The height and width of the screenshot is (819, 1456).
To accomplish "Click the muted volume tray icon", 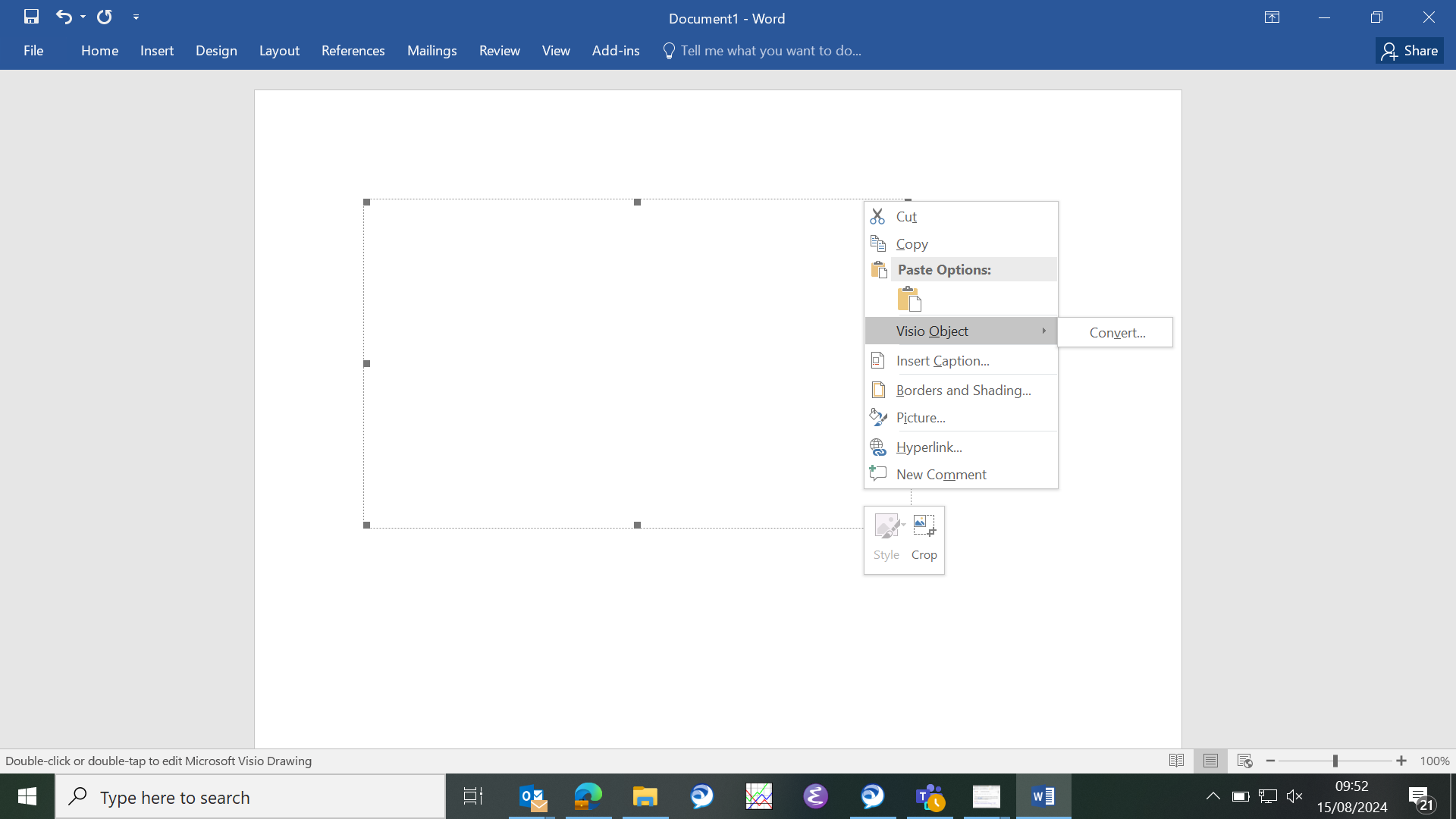I will click(1294, 796).
